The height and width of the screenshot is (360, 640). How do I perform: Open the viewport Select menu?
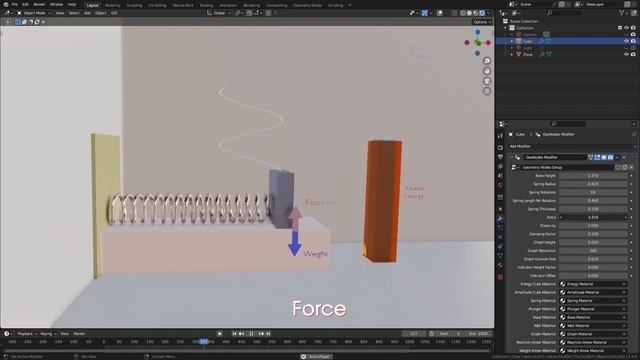pos(74,13)
